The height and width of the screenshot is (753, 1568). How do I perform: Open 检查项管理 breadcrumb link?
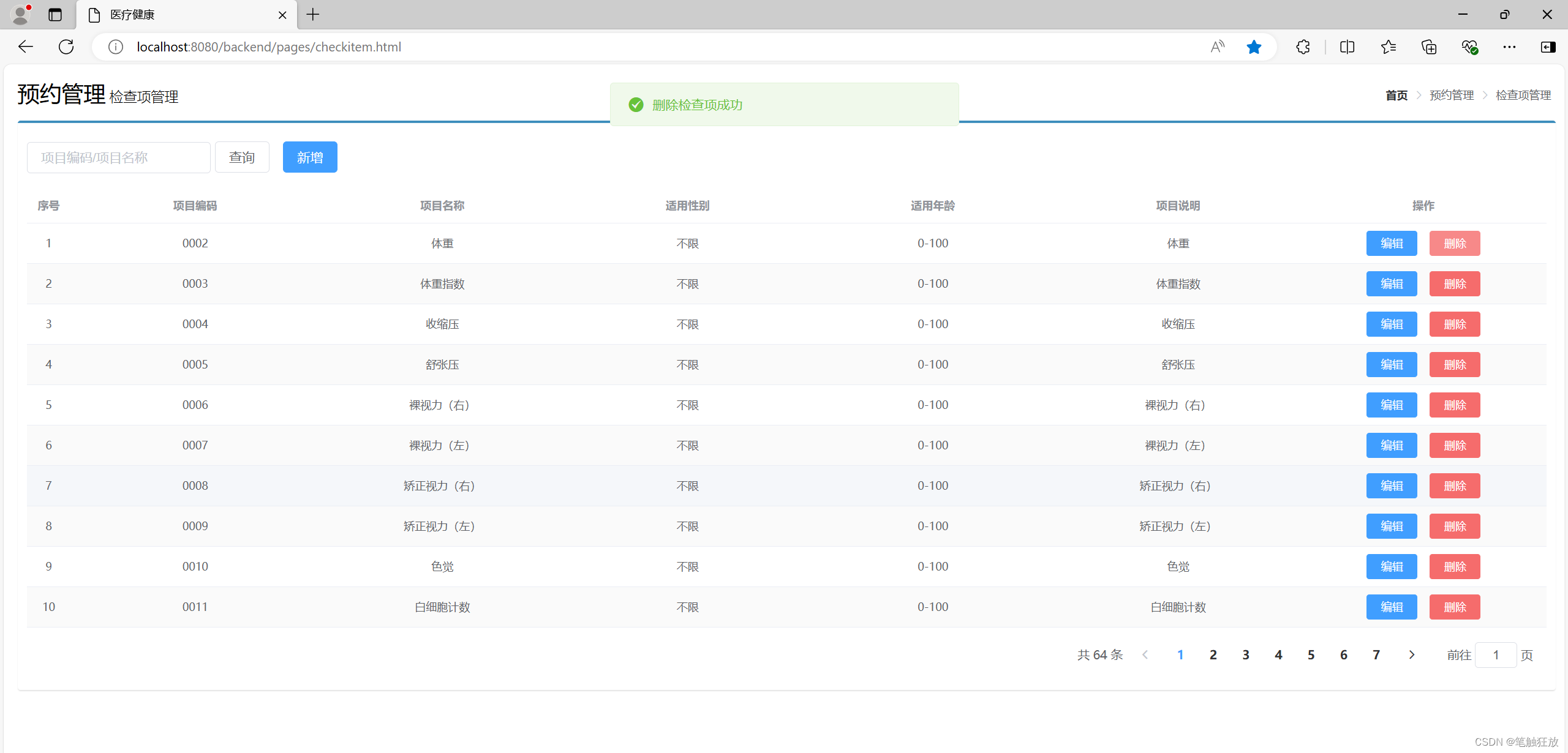coord(1523,96)
